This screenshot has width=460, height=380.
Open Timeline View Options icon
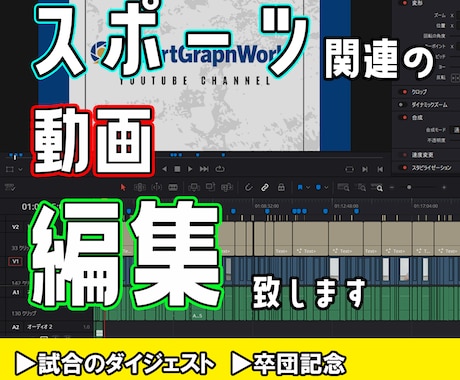(x=10, y=187)
